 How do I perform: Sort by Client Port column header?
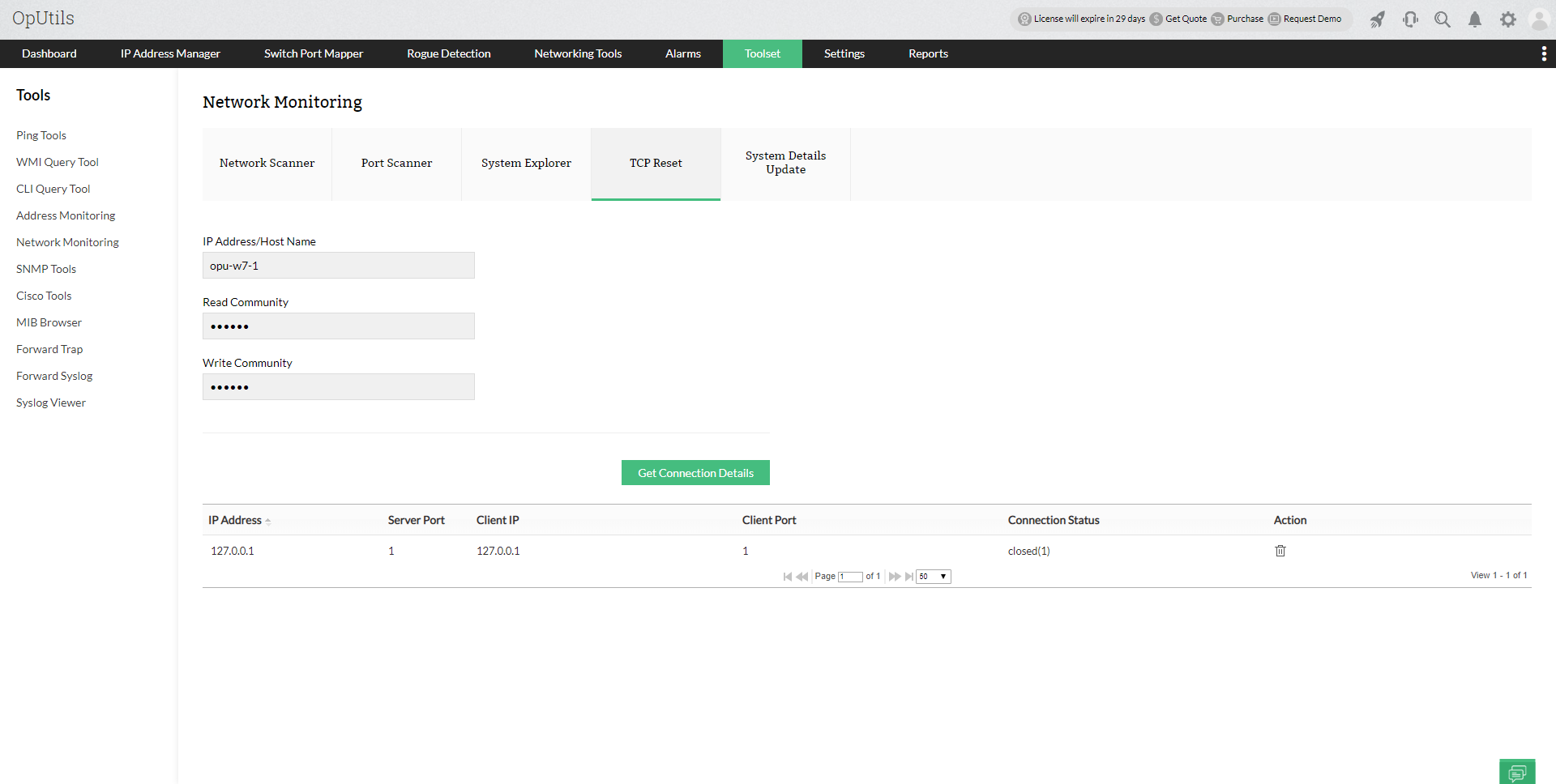coord(769,520)
